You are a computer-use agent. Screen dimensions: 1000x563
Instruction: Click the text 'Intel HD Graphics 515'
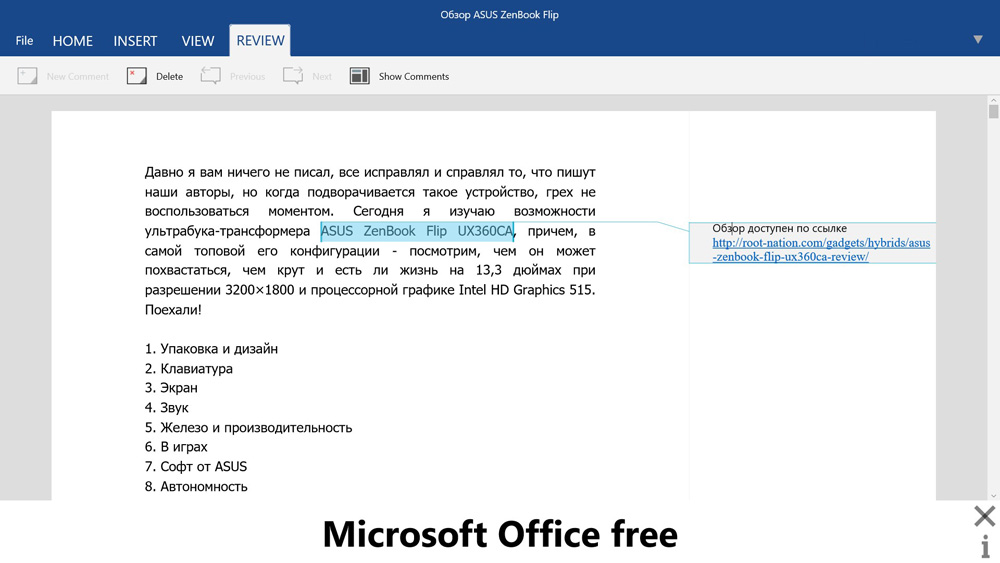click(x=526, y=290)
